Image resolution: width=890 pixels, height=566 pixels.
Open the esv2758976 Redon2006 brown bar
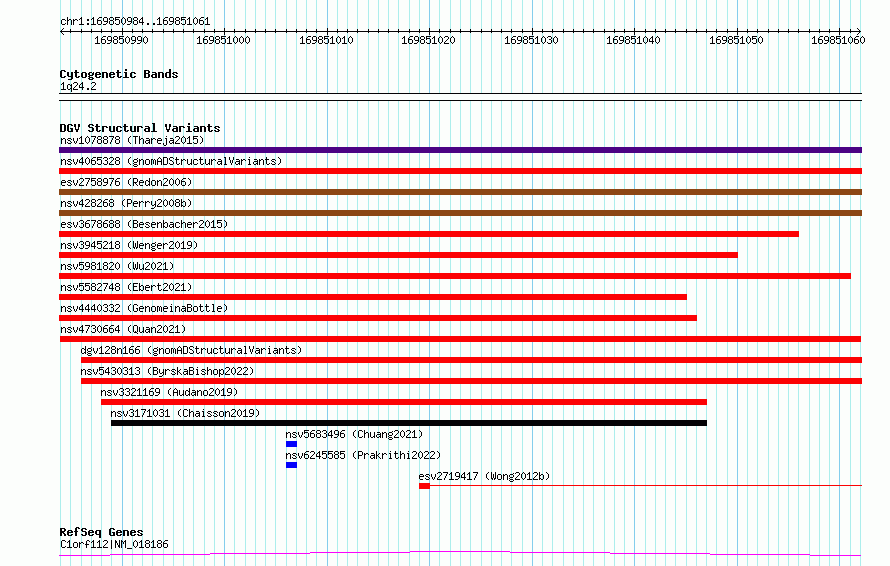point(460,192)
